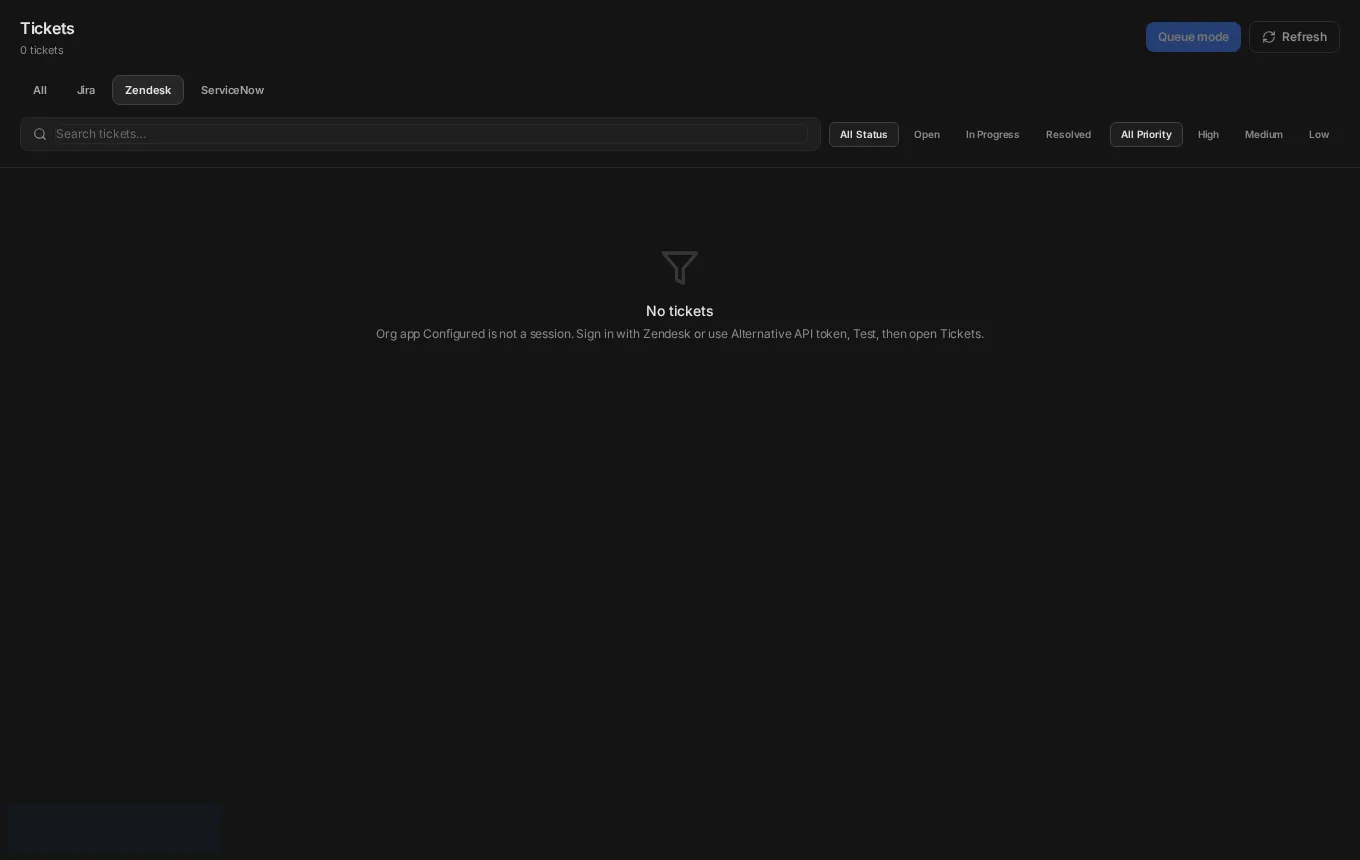Filter by Resolved status

click(x=1068, y=135)
